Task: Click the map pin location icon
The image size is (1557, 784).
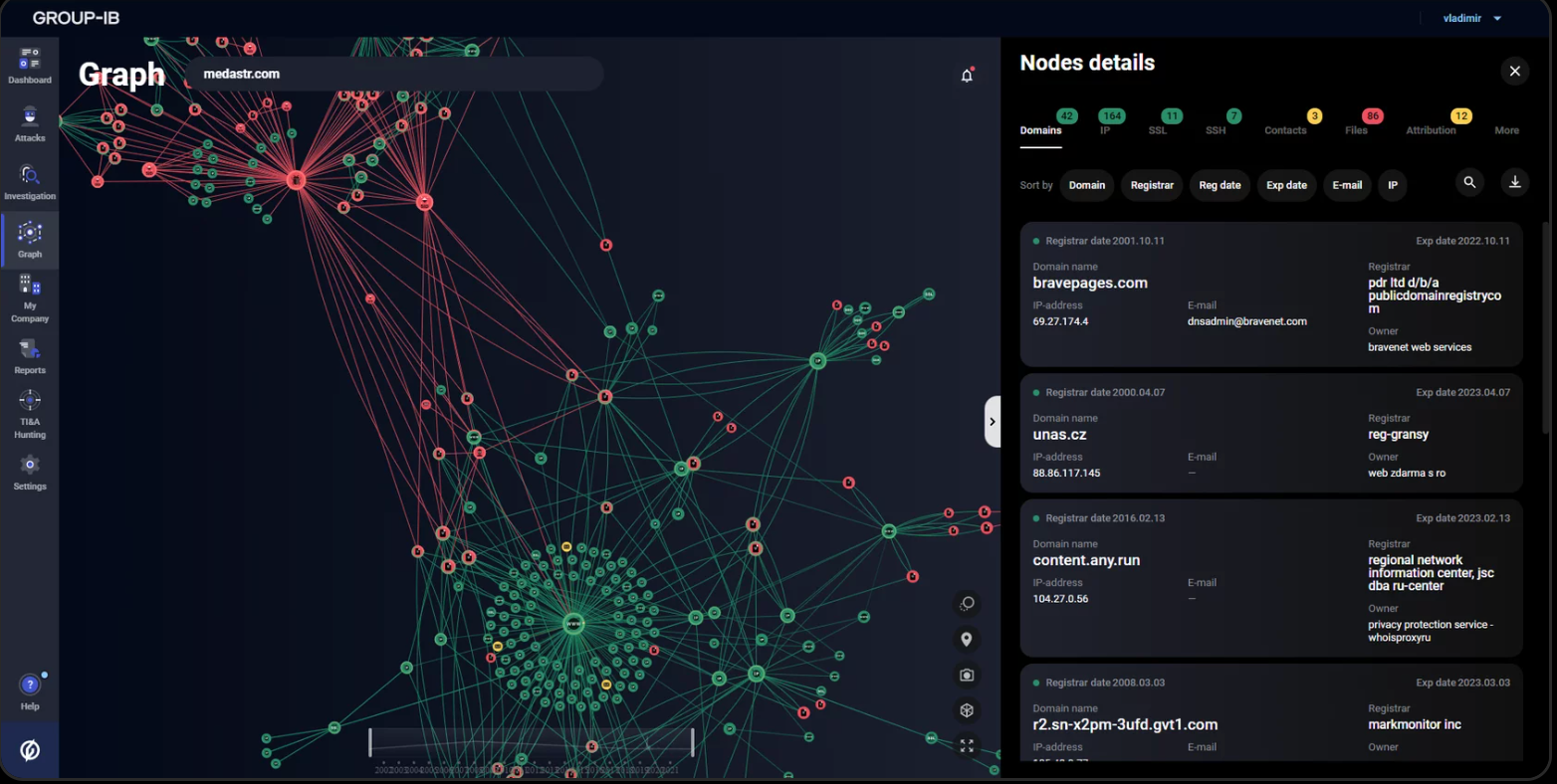Action: [967, 639]
